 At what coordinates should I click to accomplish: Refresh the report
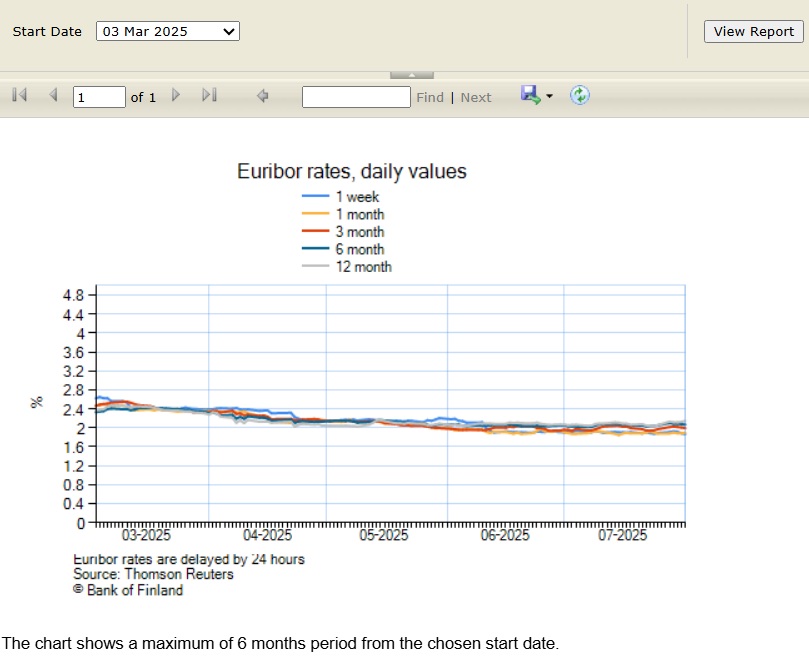580,95
